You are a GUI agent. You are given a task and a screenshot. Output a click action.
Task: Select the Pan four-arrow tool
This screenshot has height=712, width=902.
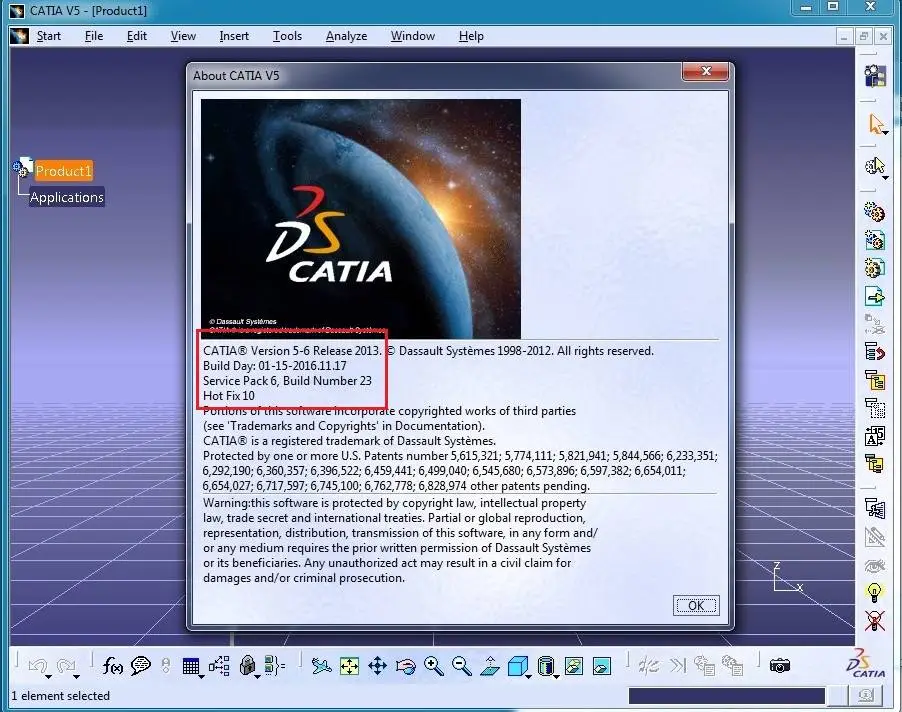[377, 666]
